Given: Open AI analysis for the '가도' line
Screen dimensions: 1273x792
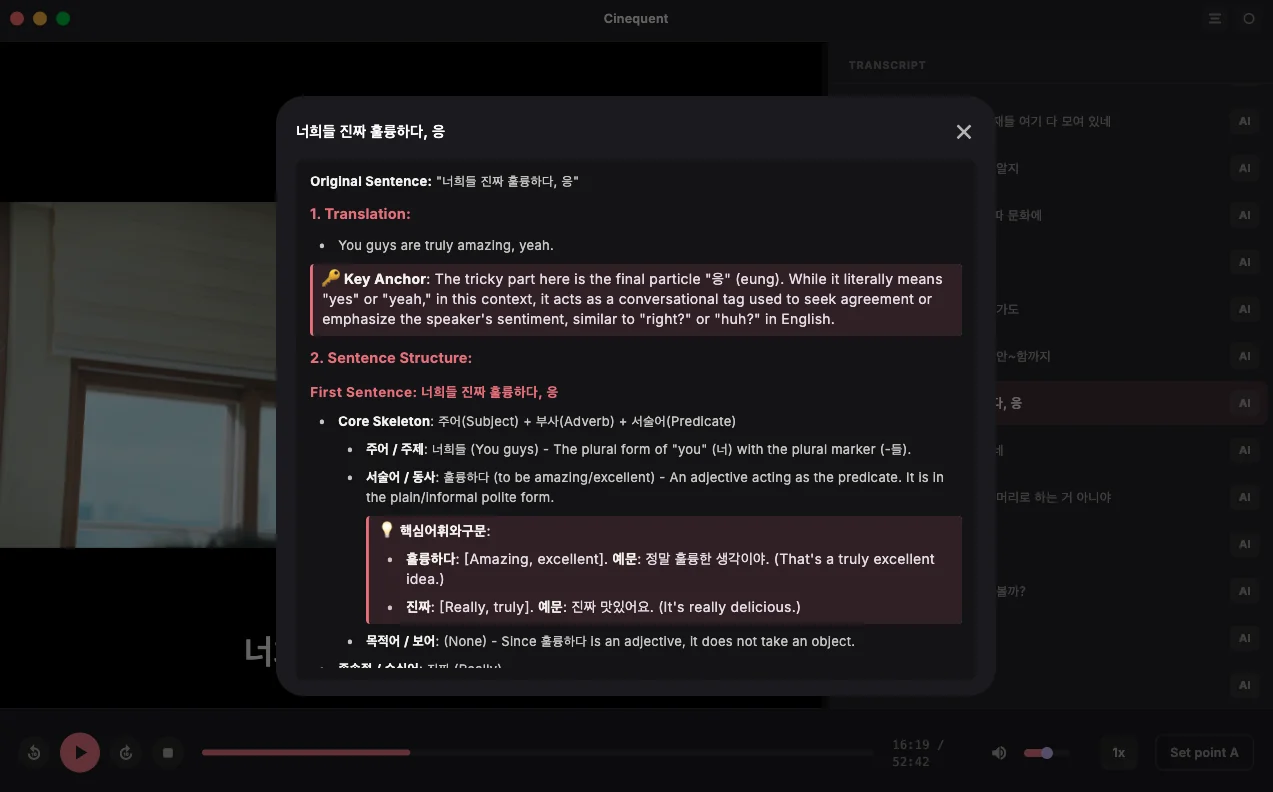Looking at the screenshot, I should pyautogui.click(x=1245, y=309).
